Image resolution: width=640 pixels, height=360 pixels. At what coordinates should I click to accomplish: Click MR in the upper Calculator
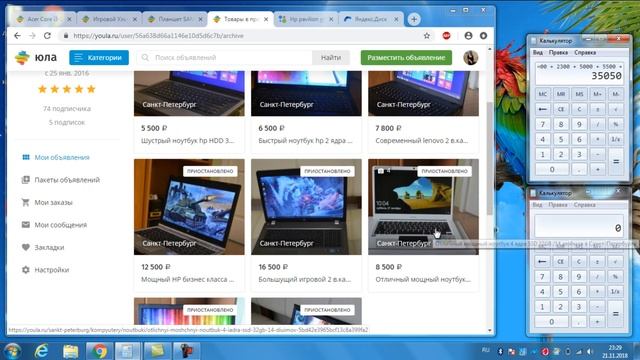(561, 94)
